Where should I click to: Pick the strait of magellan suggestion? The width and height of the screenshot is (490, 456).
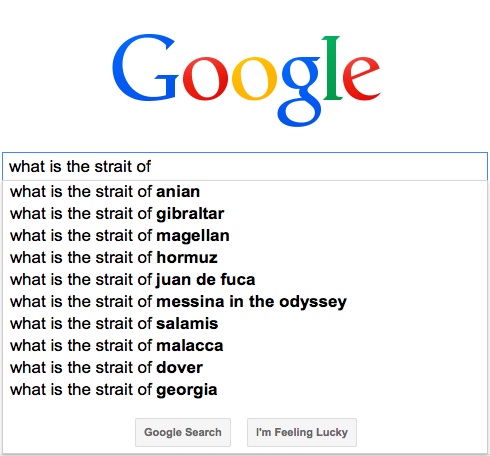245,236
